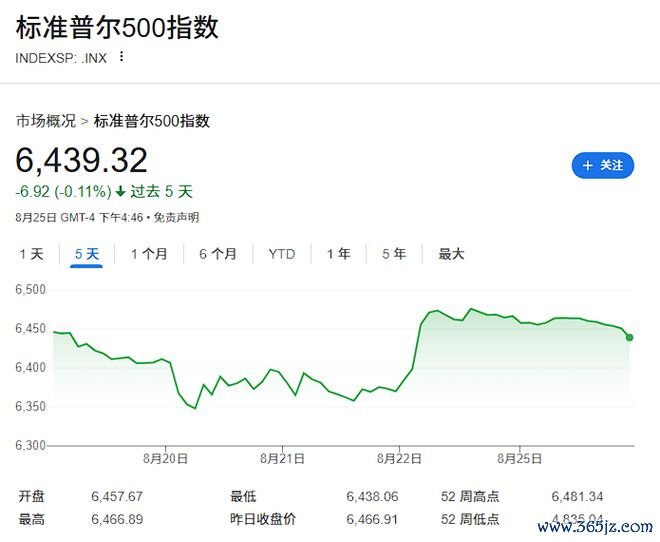
Task: Switch chart to 6 个月 range
Action: 217,254
